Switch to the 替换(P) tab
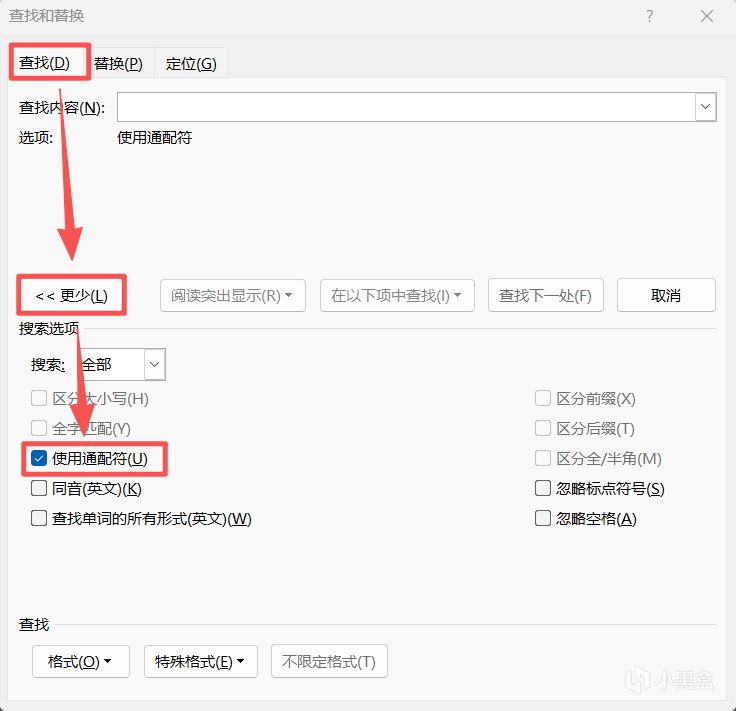This screenshot has width=736, height=711. click(118, 63)
